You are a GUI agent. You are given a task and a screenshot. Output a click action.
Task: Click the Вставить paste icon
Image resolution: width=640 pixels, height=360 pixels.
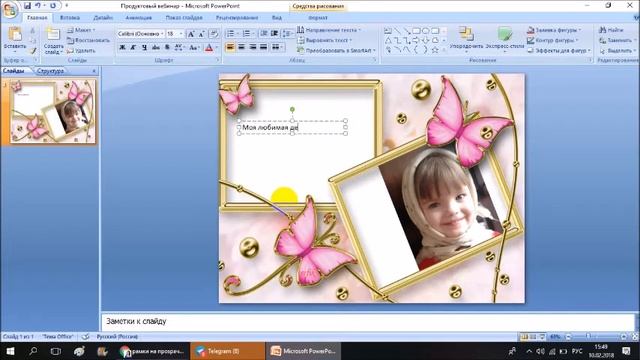coord(15,34)
